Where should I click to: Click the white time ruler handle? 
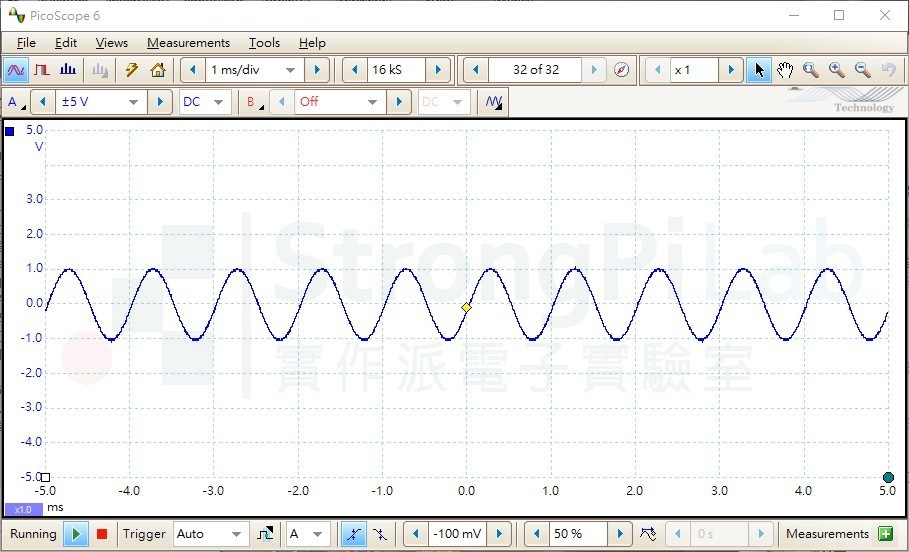coord(45,477)
